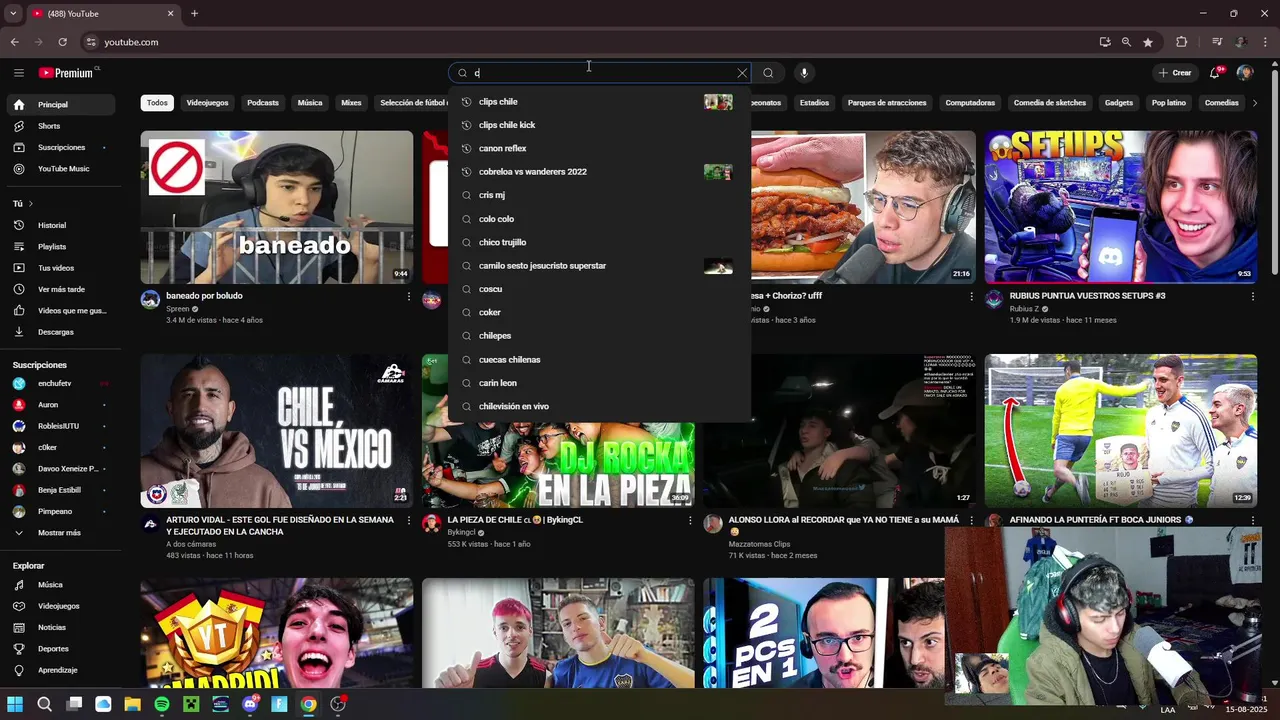1280x720 pixels.
Task: Open RUBIUS PUNTUA VUESTROS SETUPS thumbnail
Action: [x=1121, y=207]
